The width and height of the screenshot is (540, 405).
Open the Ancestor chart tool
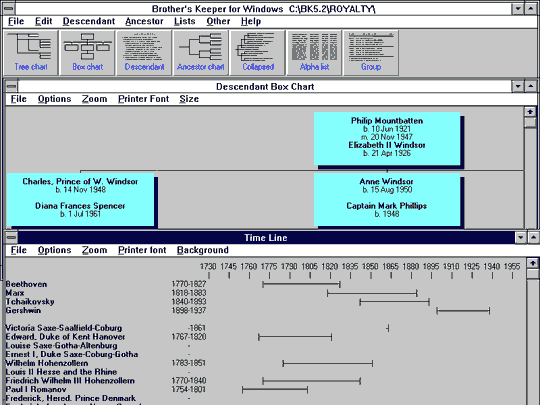(201, 53)
